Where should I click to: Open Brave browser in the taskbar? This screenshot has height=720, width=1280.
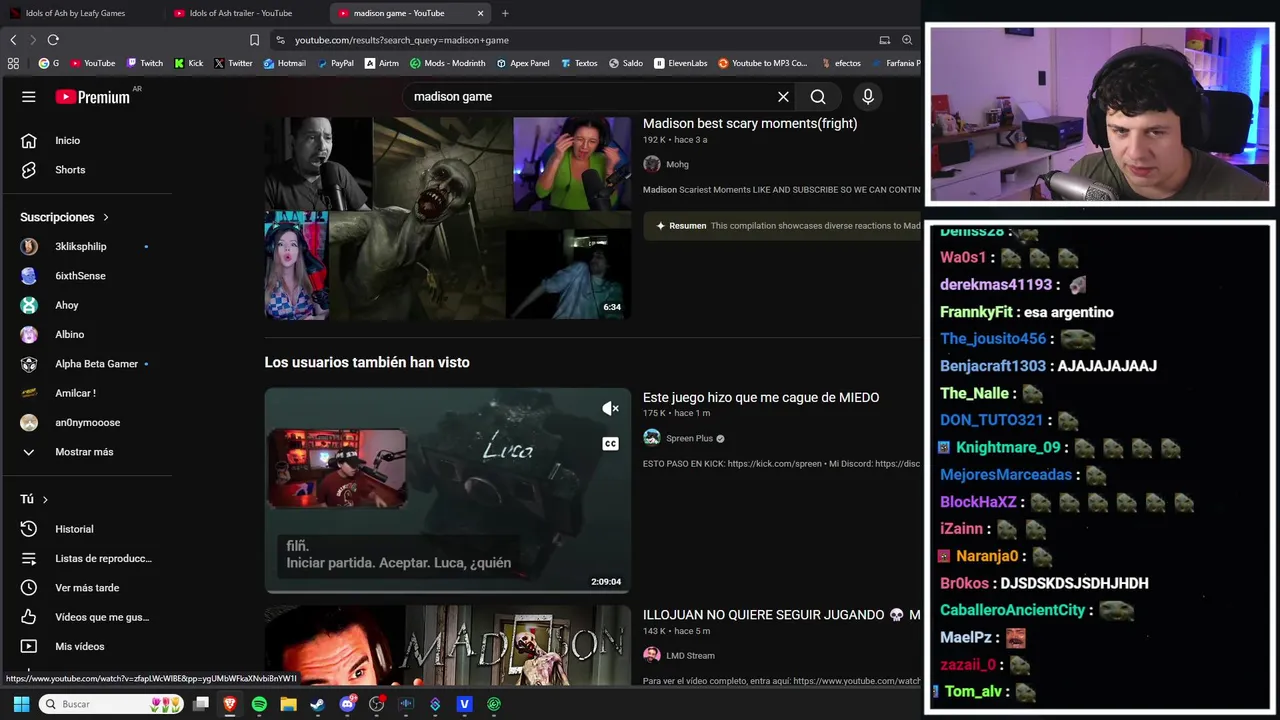(230, 704)
